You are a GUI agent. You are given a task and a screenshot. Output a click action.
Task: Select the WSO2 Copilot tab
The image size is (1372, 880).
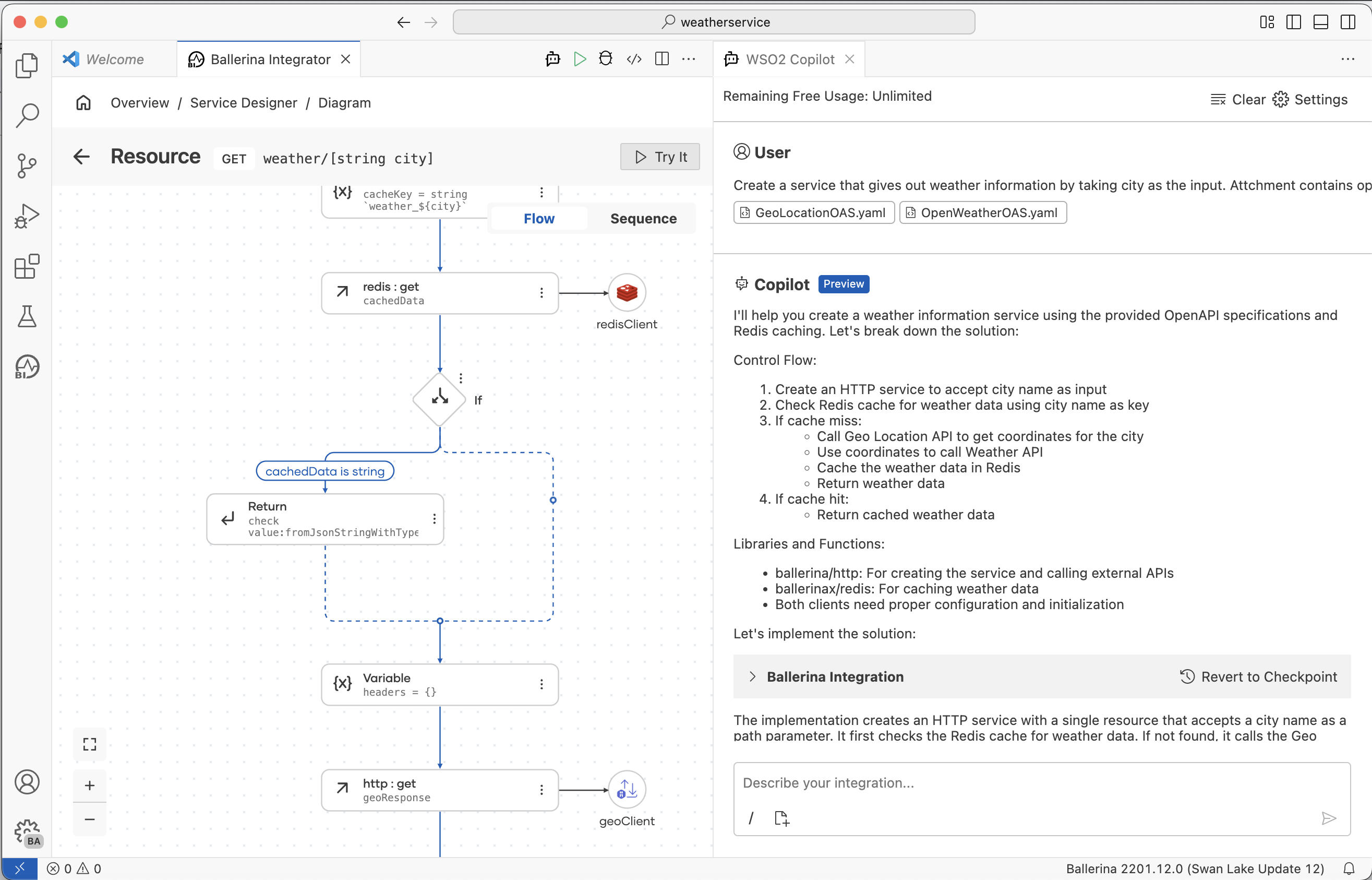[790, 59]
